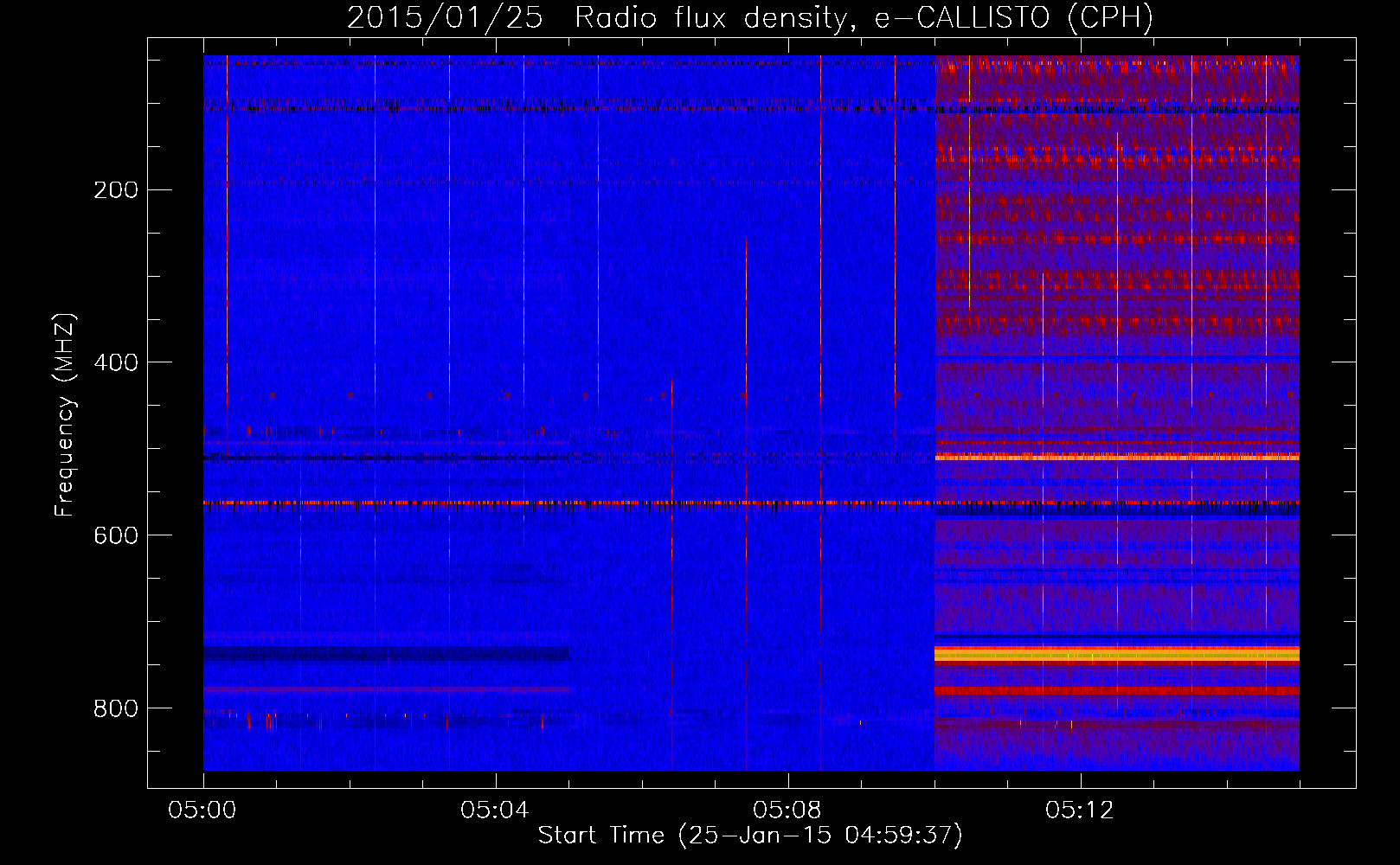The height and width of the screenshot is (865, 1400).
Task: Click the 05:12 time tick label
Action: (1080, 811)
